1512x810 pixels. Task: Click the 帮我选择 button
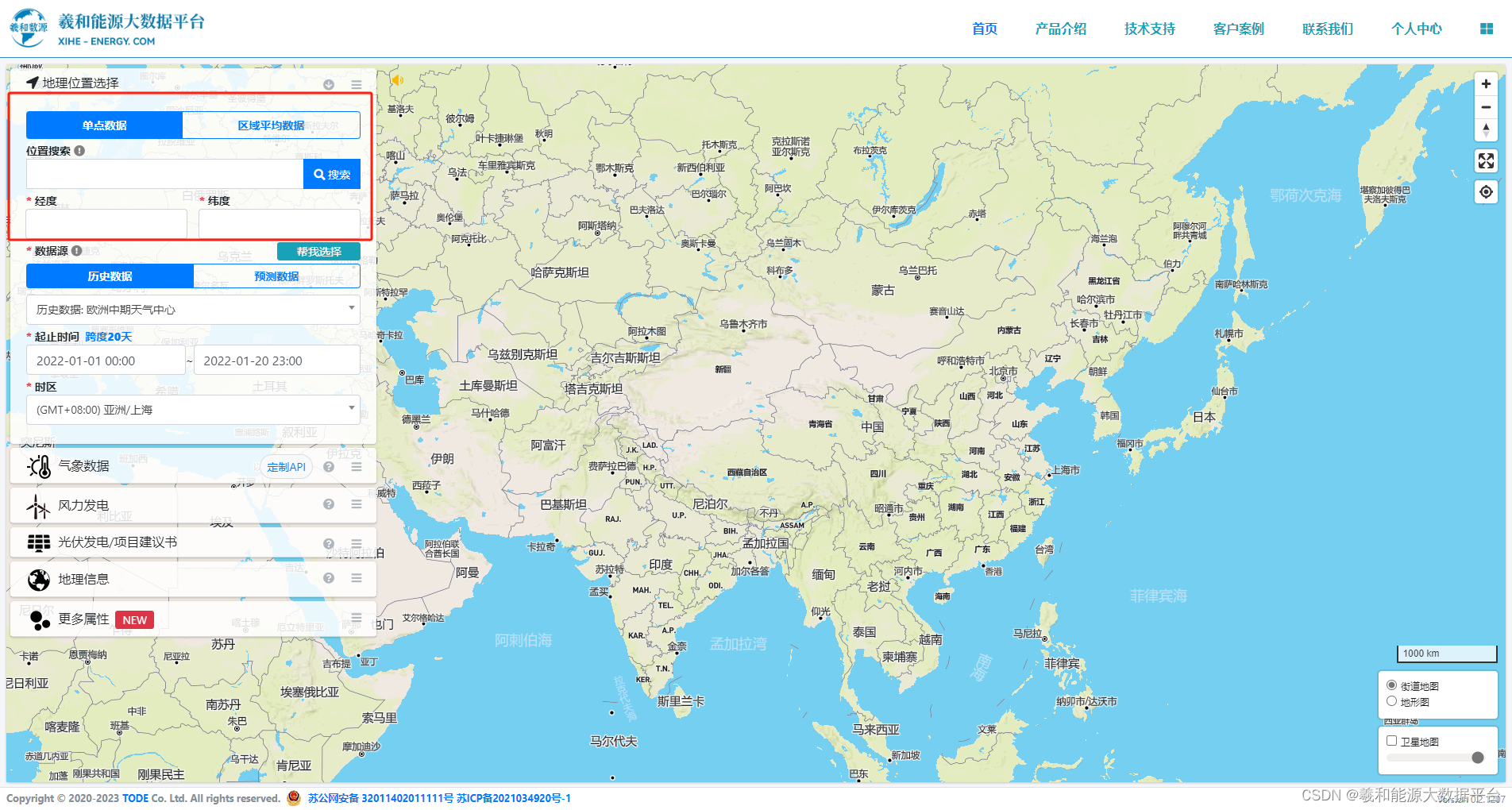pos(318,251)
